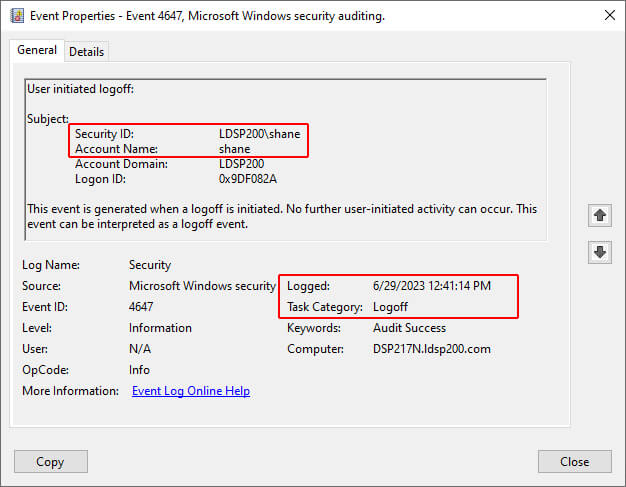626x487 pixels.
Task: Open the Event Log Online Help link
Action: pyautogui.click(x=191, y=391)
